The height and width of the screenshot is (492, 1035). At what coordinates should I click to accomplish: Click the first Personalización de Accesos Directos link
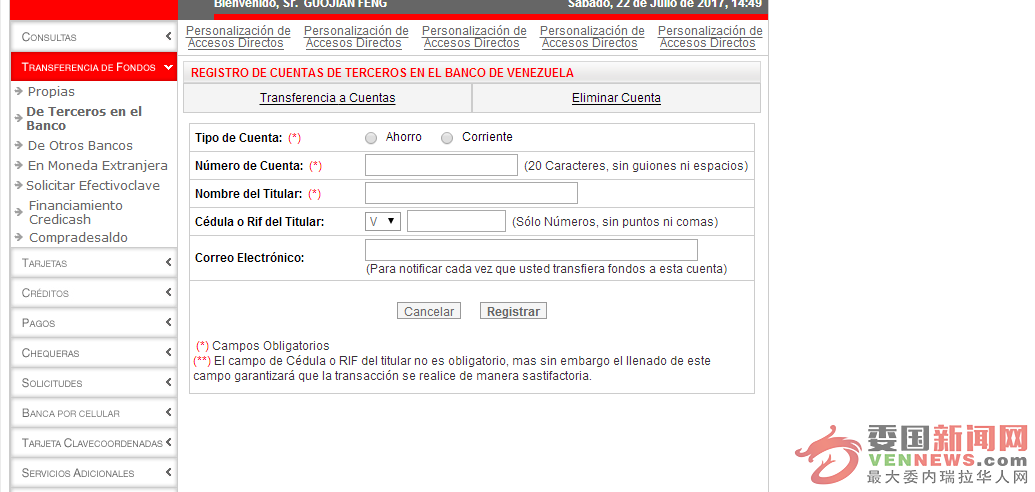coord(238,37)
